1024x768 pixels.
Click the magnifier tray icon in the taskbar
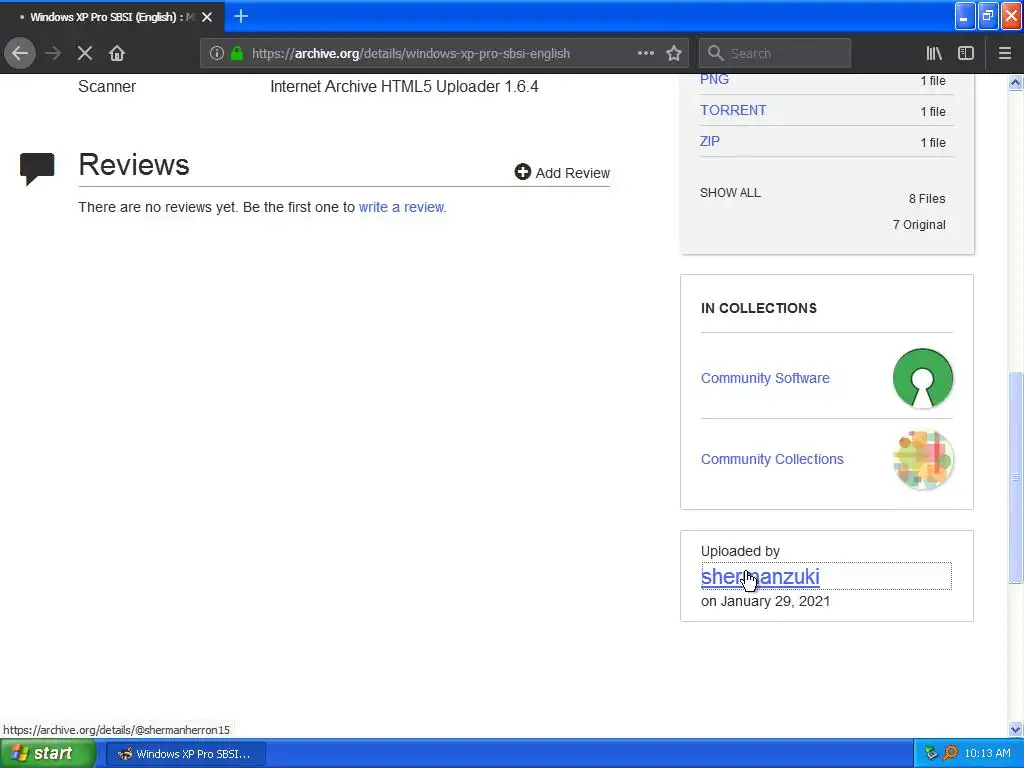950,754
